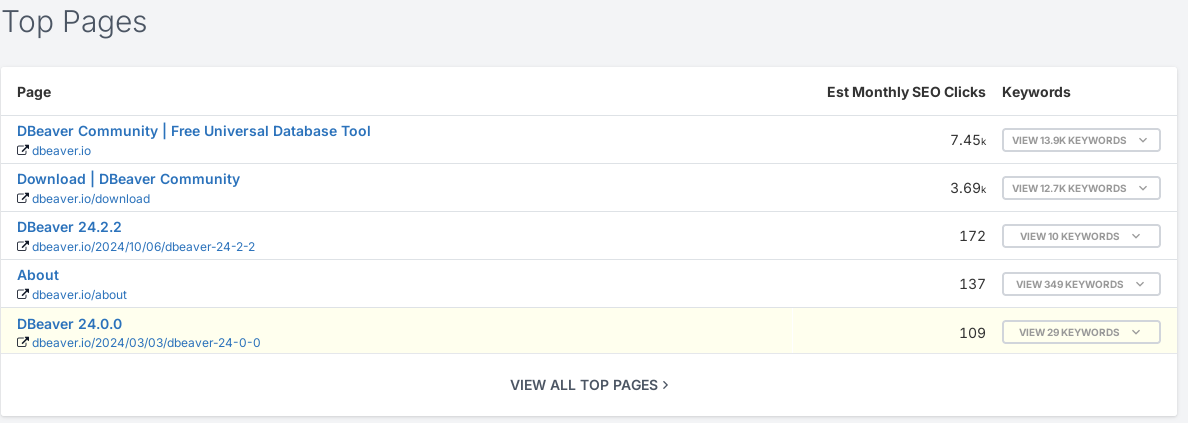Image resolution: width=1188 pixels, height=423 pixels.
Task: Open the DBeaver 24.0.0 page title link
Action: [69, 324]
